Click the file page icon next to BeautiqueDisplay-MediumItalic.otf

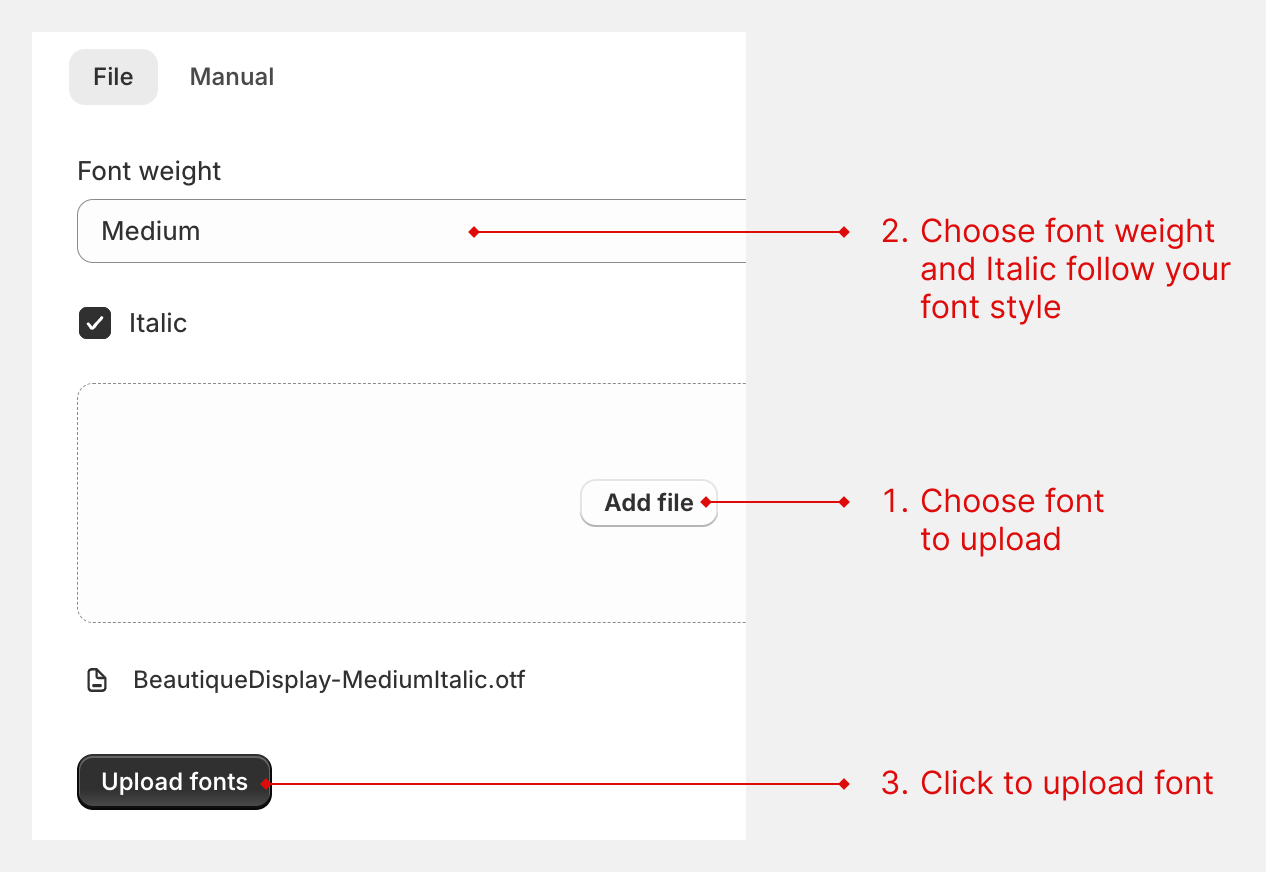[96, 679]
